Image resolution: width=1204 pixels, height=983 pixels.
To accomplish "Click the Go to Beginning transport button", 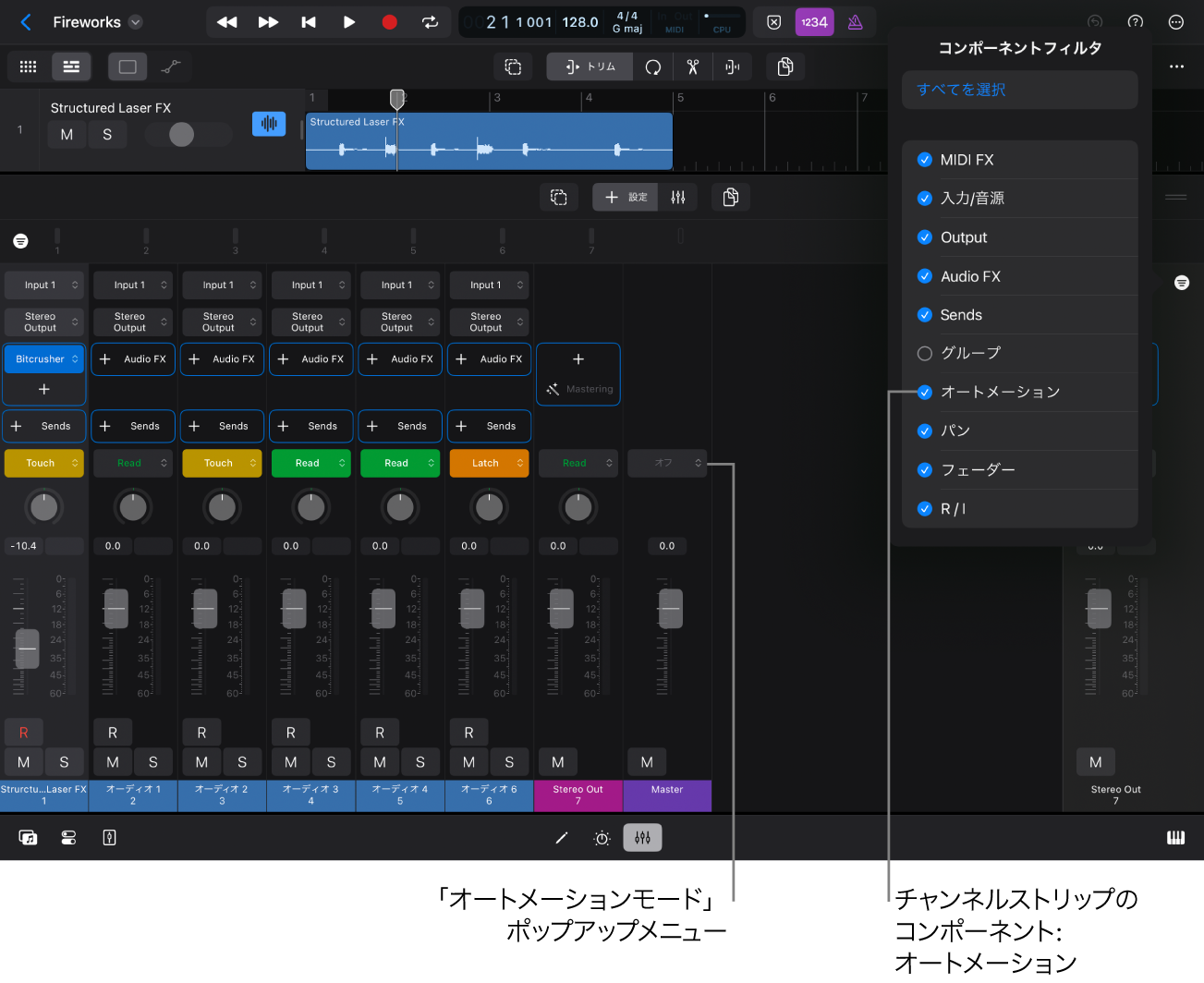I will [309, 22].
